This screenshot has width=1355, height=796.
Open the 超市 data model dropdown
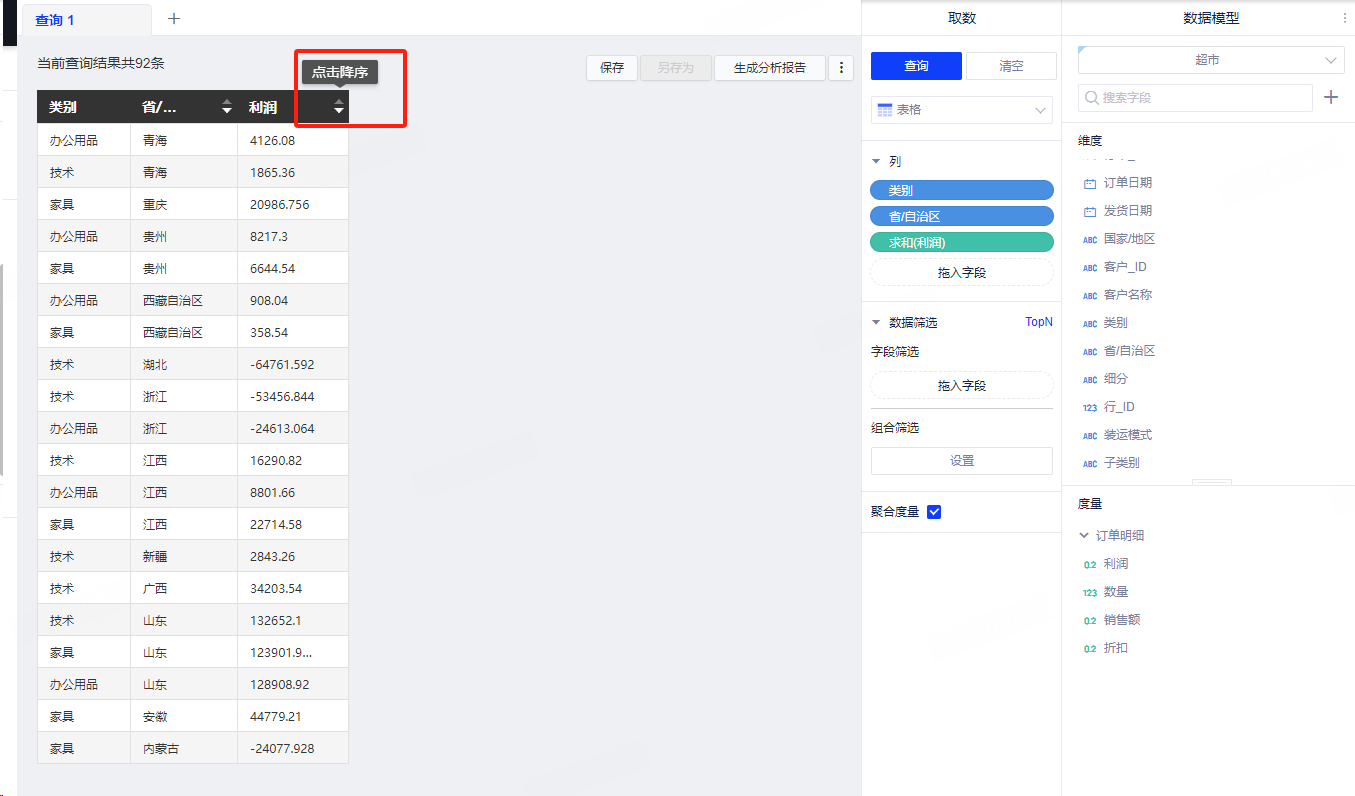coord(1210,60)
